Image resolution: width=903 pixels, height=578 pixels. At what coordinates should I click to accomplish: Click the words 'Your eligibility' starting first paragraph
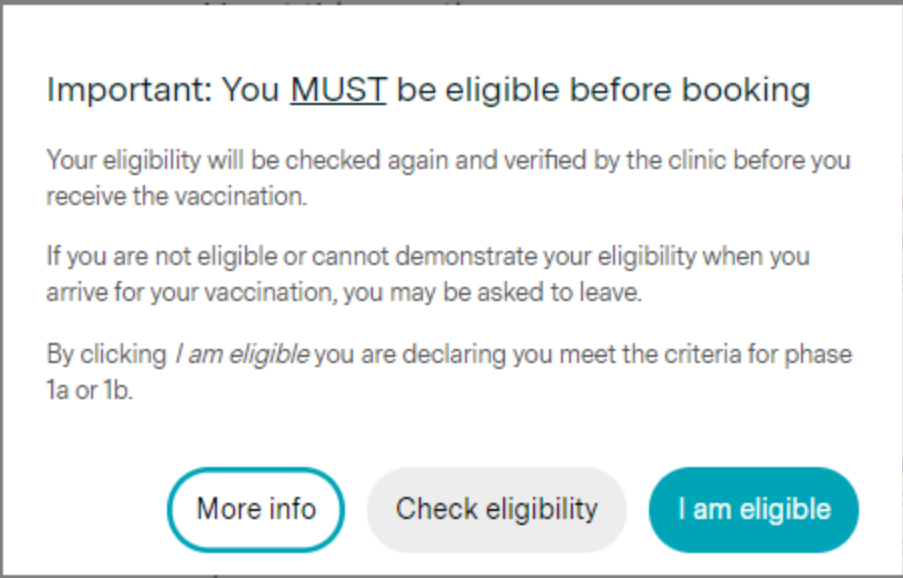tap(123, 160)
